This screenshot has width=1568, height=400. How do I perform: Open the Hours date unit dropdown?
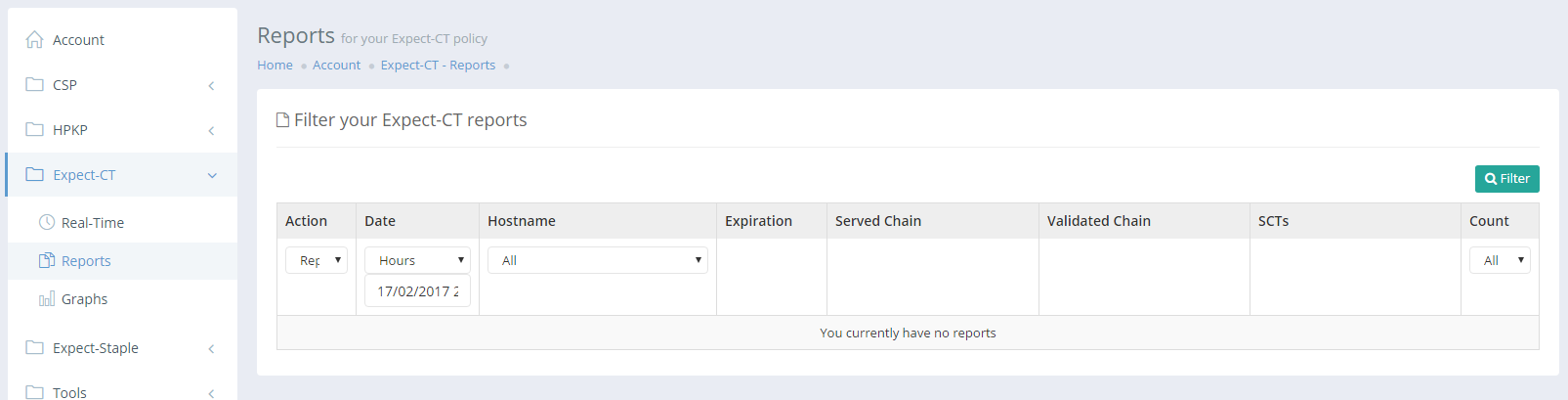point(417,260)
